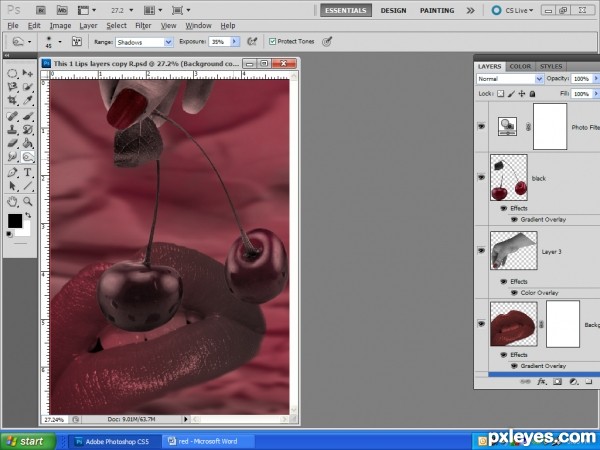The height and width of the screenshot is (450, 600).
Task: Select the Zoom magnifier tool
Action: point(28,201)
